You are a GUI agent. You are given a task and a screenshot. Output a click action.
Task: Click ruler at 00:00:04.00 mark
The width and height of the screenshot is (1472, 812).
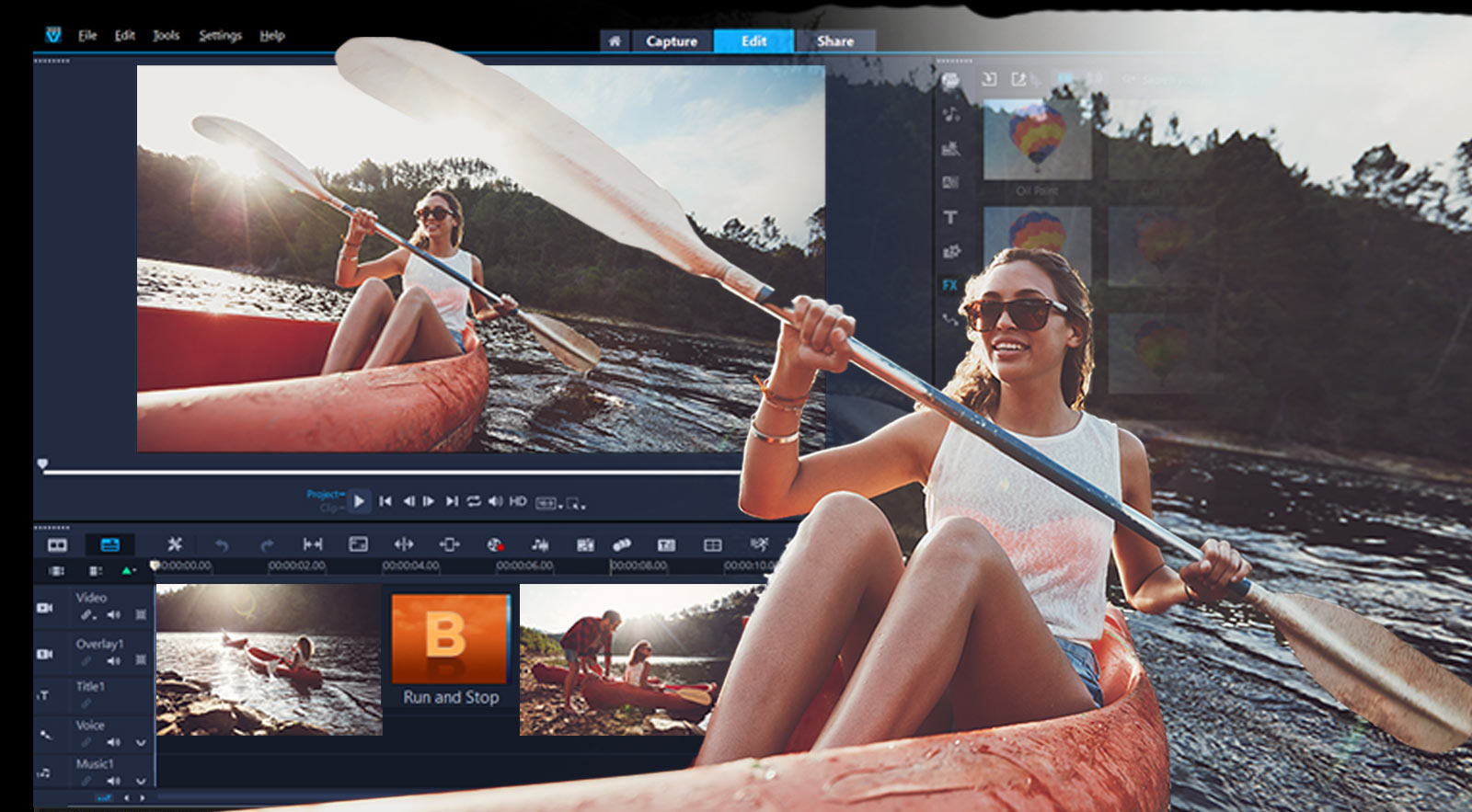pyautogui.click(x=410, y=566)
